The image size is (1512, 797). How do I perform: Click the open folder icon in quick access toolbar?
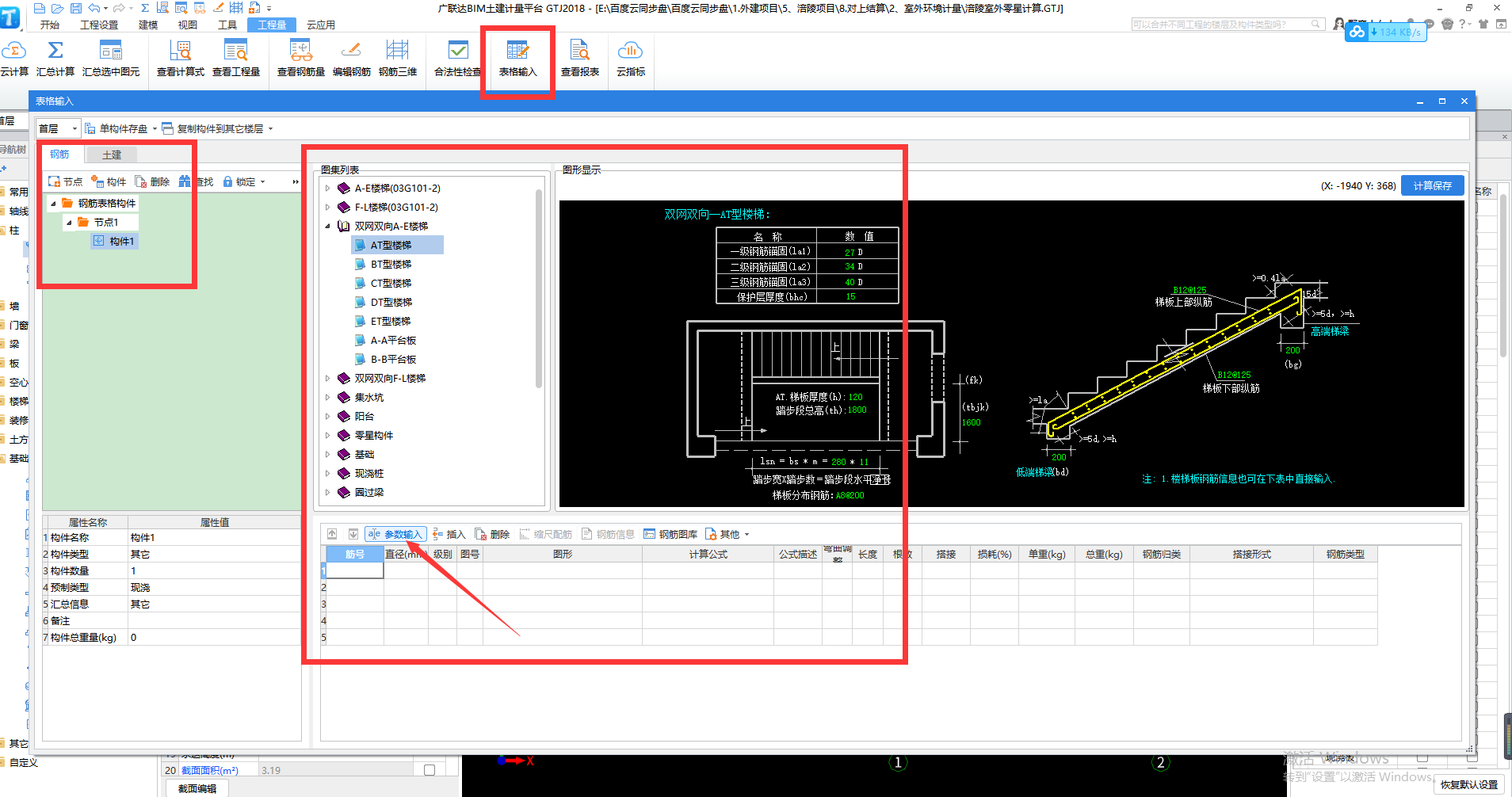coord(57,8)
